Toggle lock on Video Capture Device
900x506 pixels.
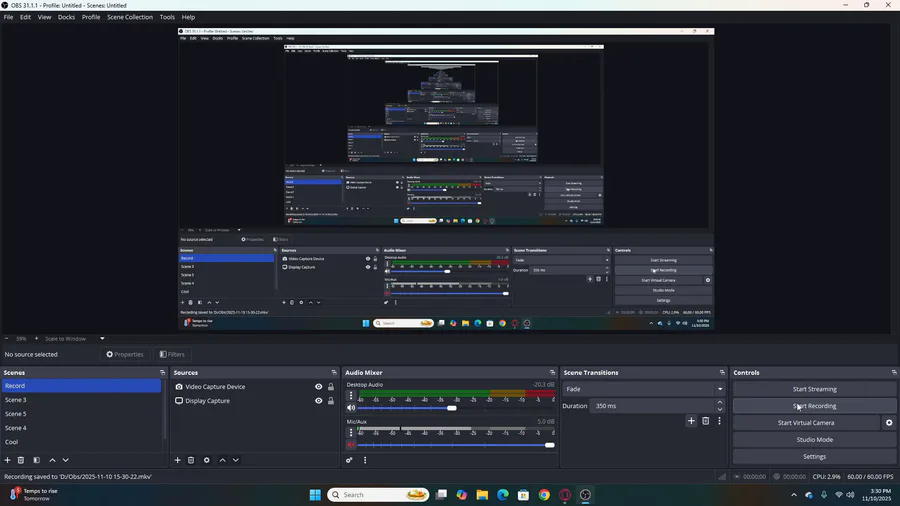[x=331, y=387]
